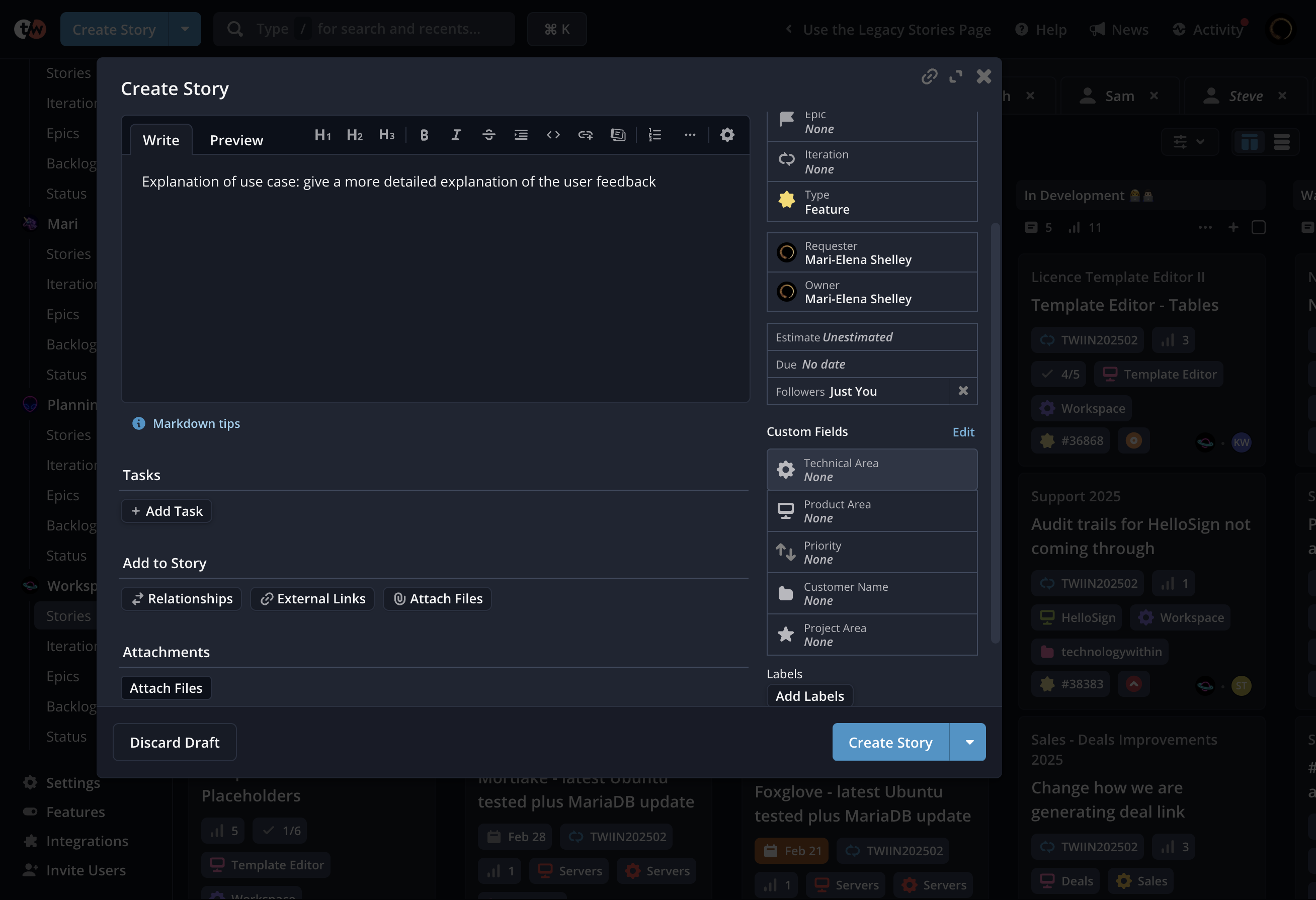Screen dimensions: 1316x900
Task: Set the Estimate value
Action: tap(871, 337)
